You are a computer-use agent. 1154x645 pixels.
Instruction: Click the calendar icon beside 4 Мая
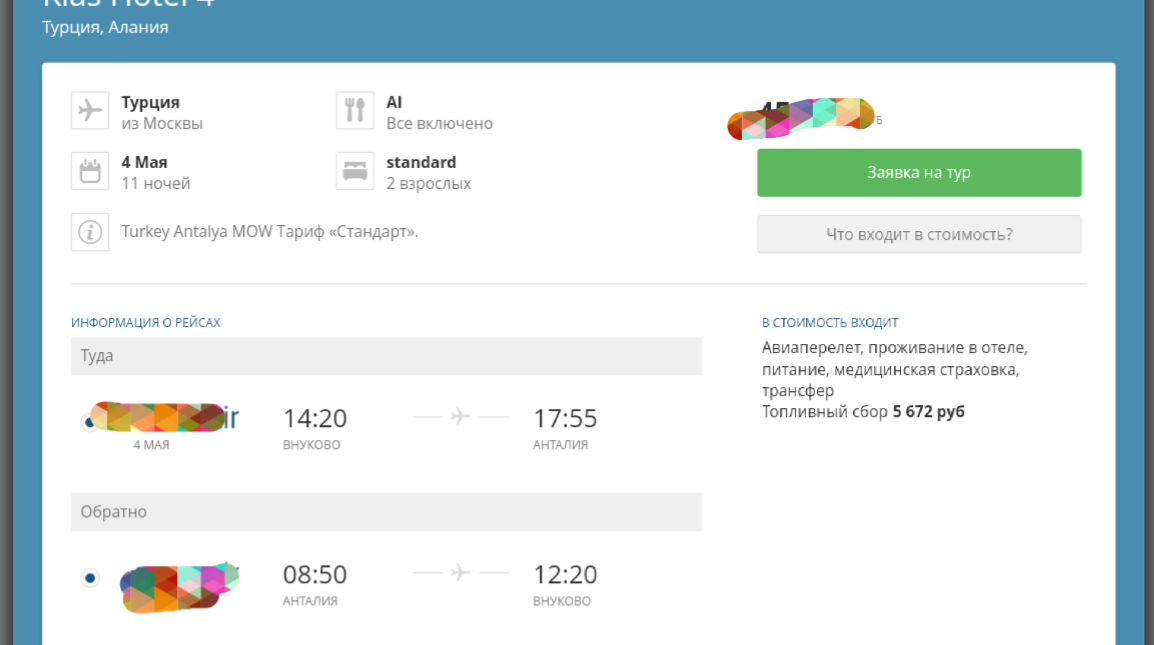(90, 171)
